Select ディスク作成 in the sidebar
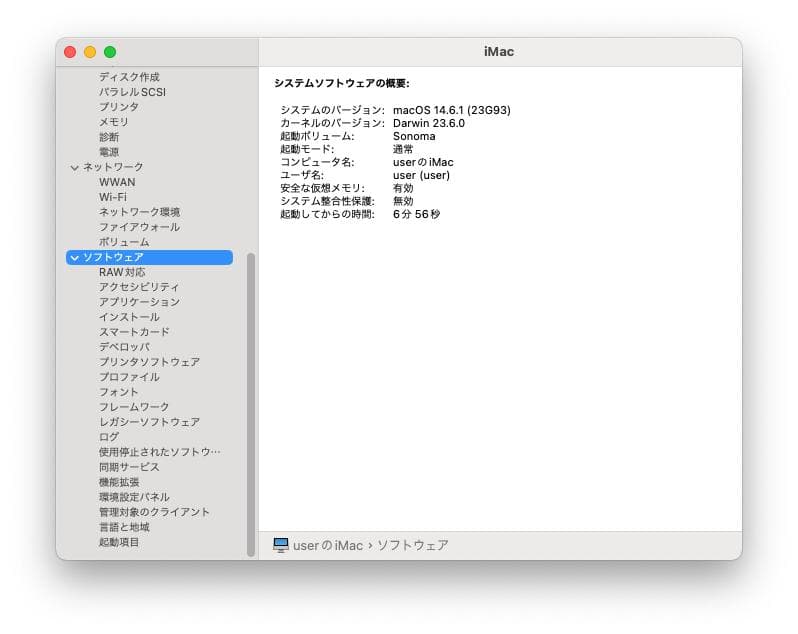This screenshot has height=634, width=798. [x=129, y=77]
